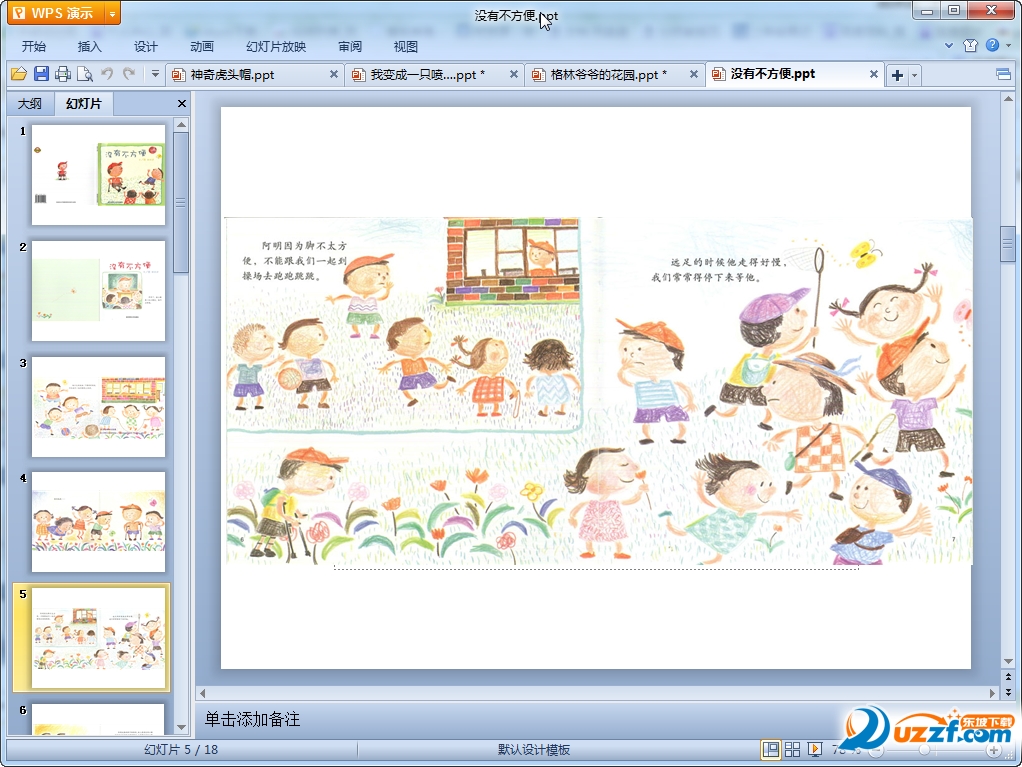Click horizontal scrollbar left arrow

(203, 693)
